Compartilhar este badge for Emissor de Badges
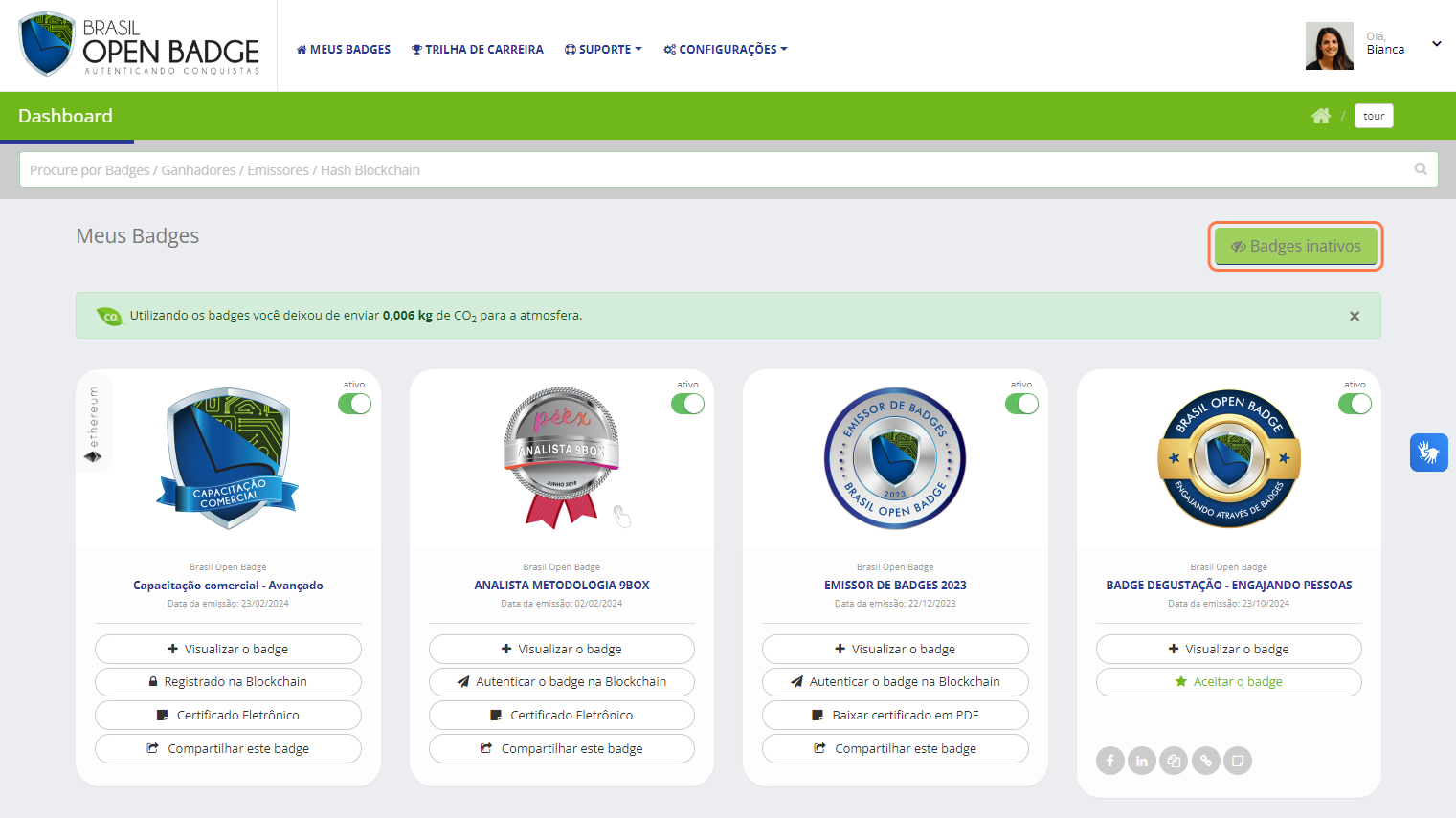The width and height of the screenshot is (1456, 818). click(895, 748)
